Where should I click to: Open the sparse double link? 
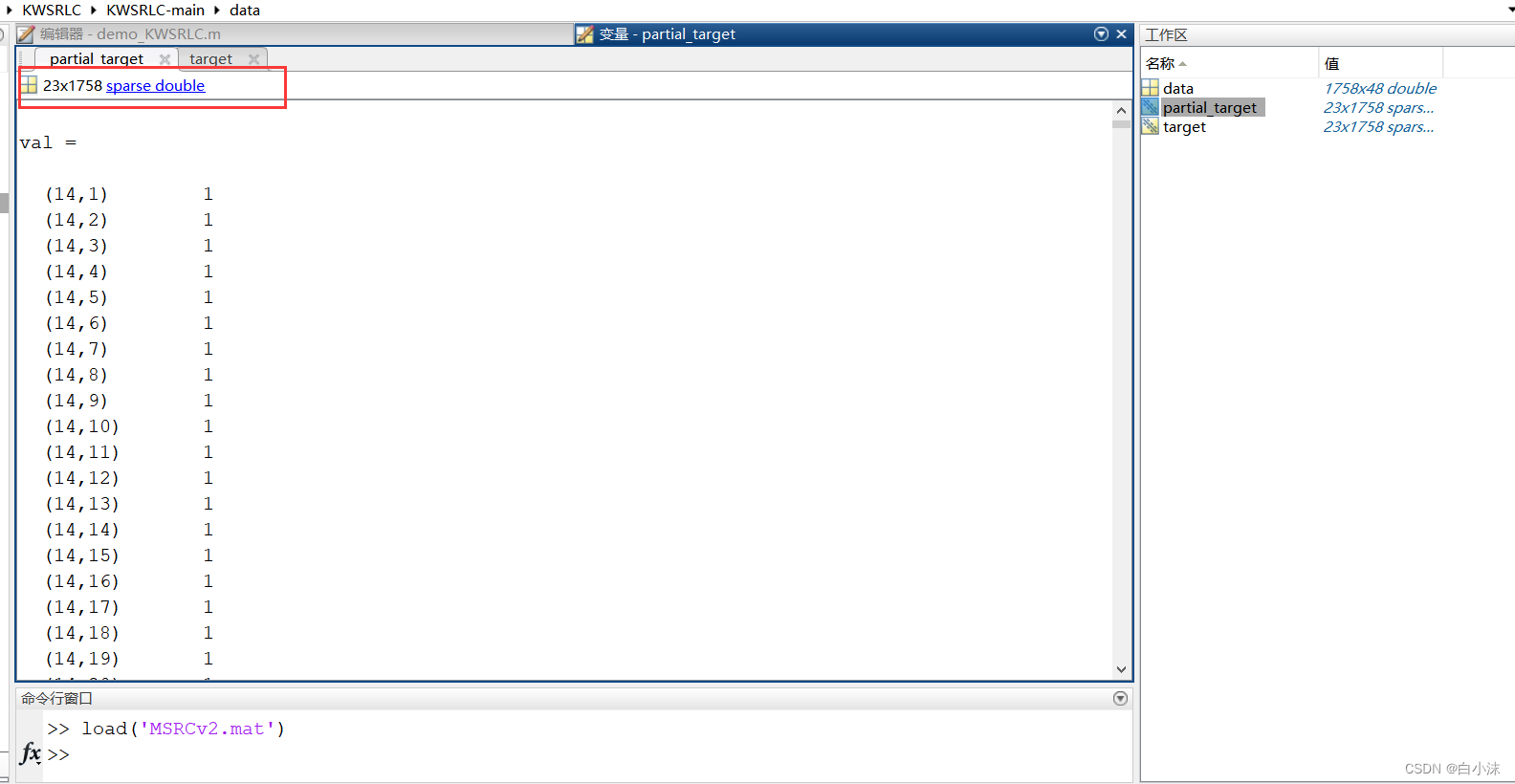click(x=155, y=85)
